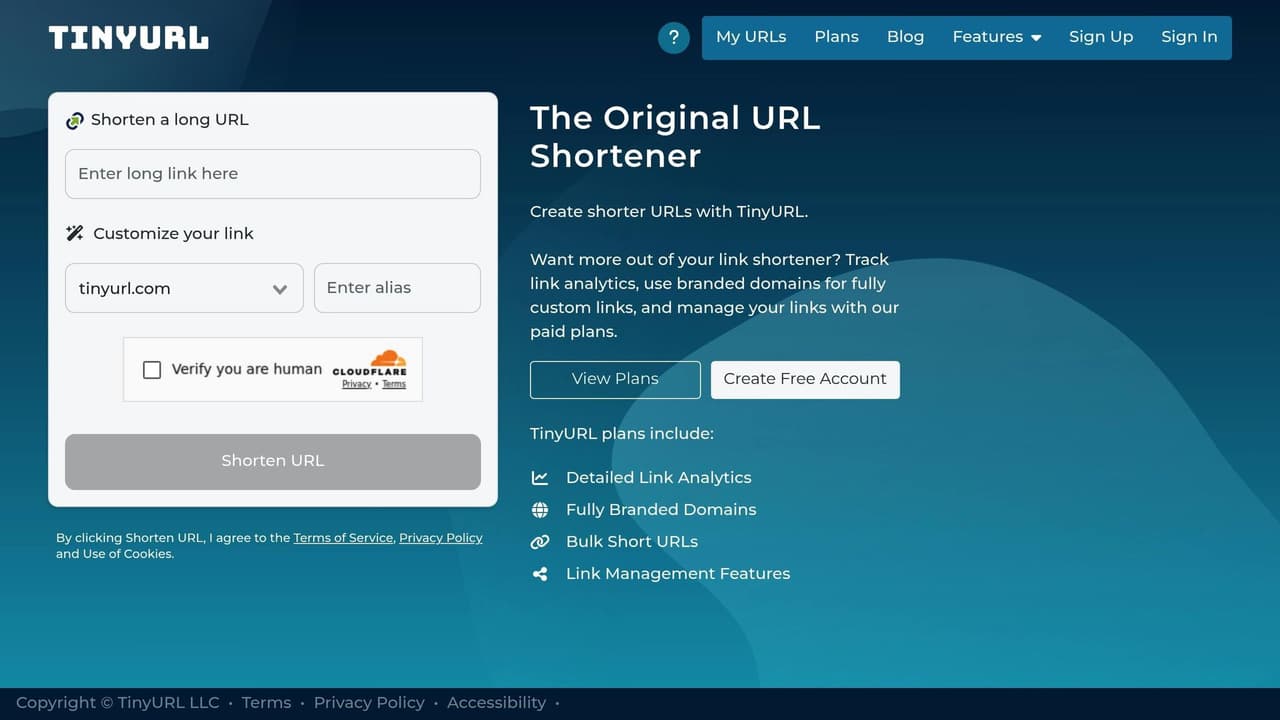Click the Bulk Short URLs chain icon

point(540,542)
